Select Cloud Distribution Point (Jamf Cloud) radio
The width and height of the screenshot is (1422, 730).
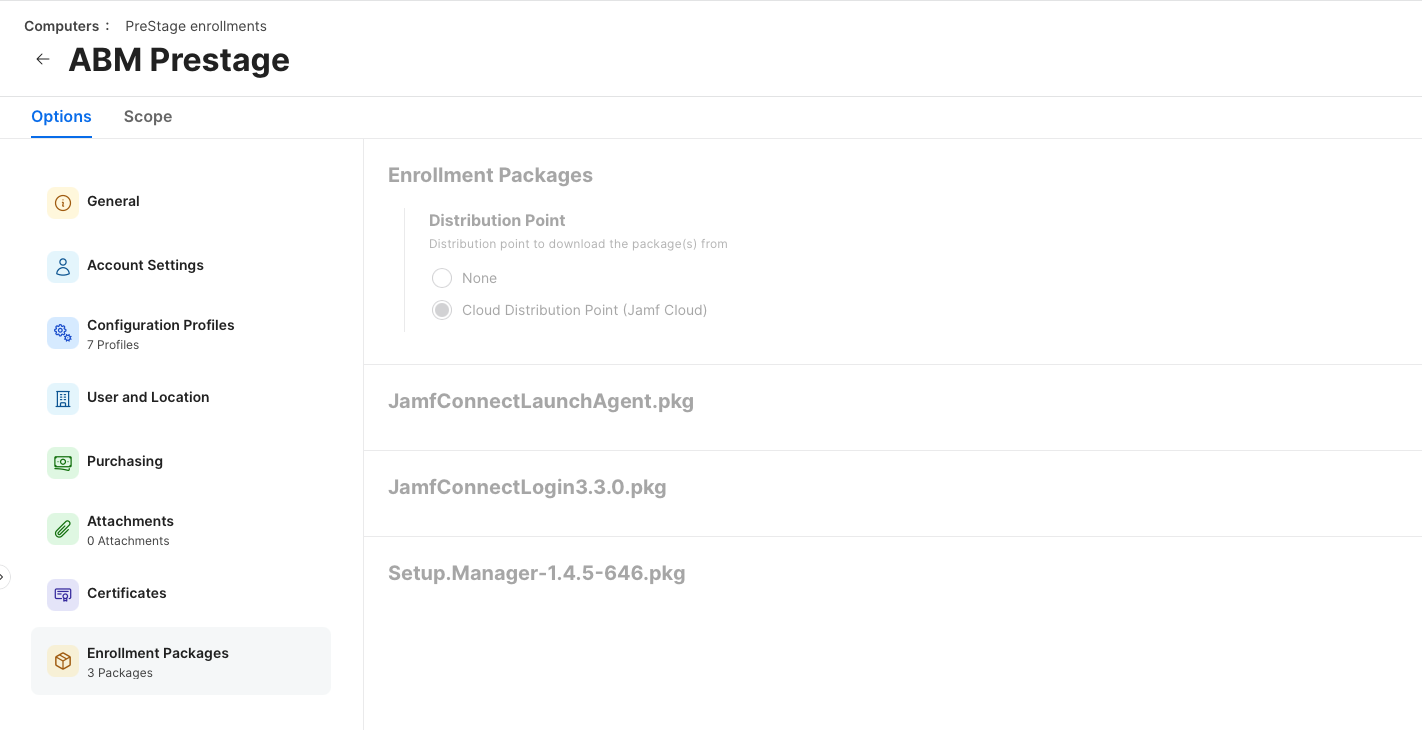click(x=442, y=310)
